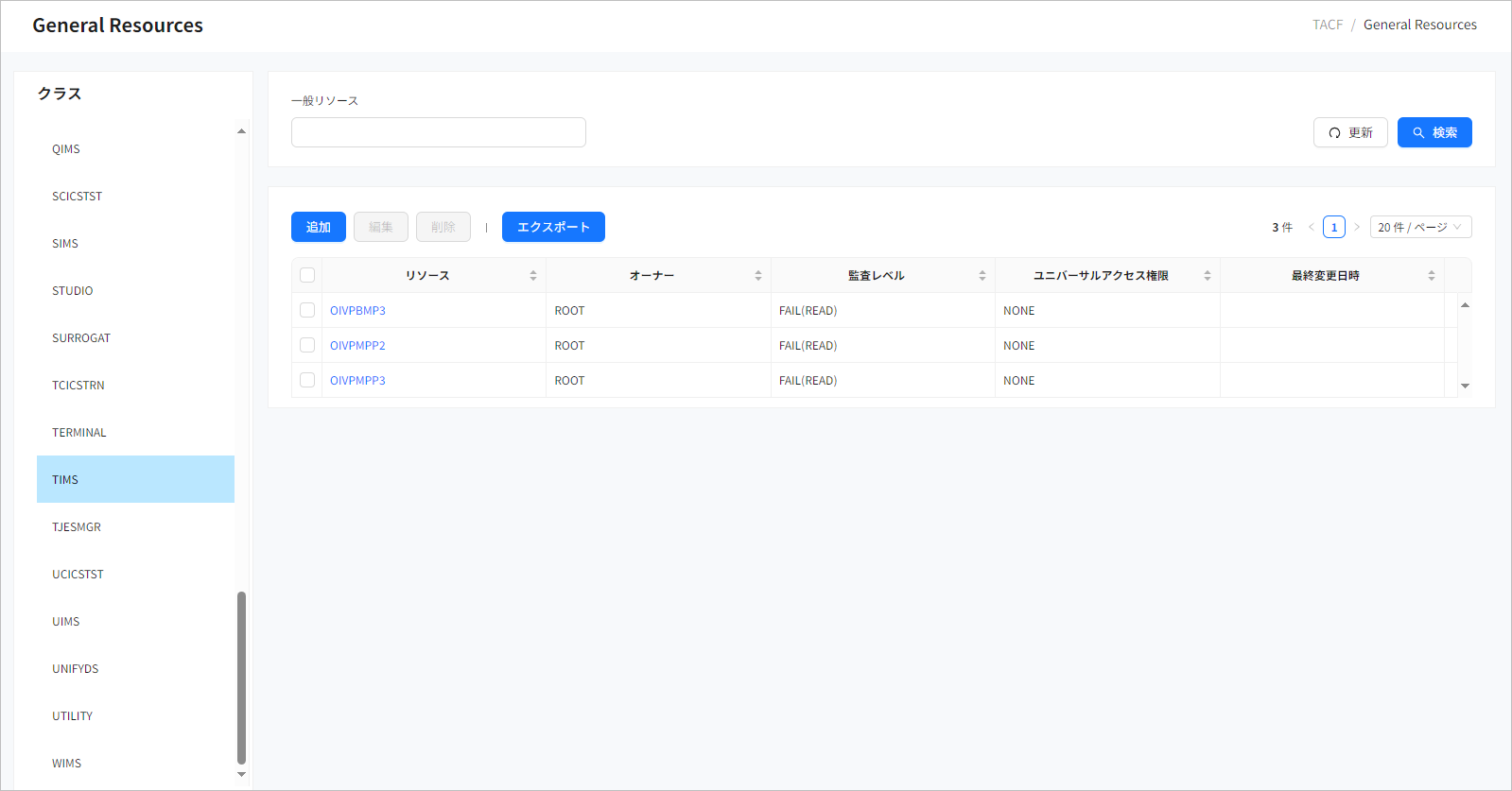Image resolution: width=1512 pixels, height=791 pixels.
Task: Click the TACF breadcrumb link
Action: (1327, 25)
